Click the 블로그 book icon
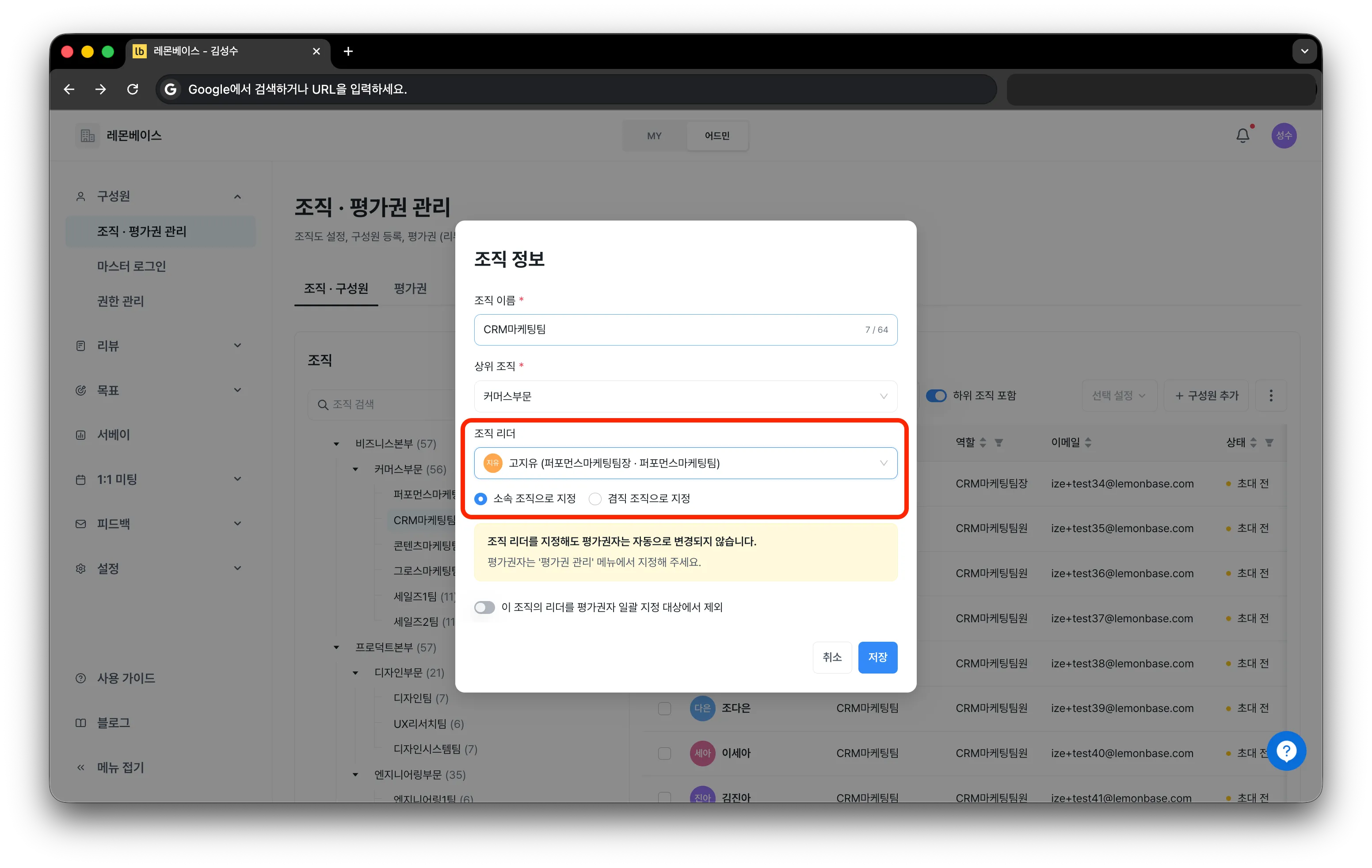 [81, 723]
